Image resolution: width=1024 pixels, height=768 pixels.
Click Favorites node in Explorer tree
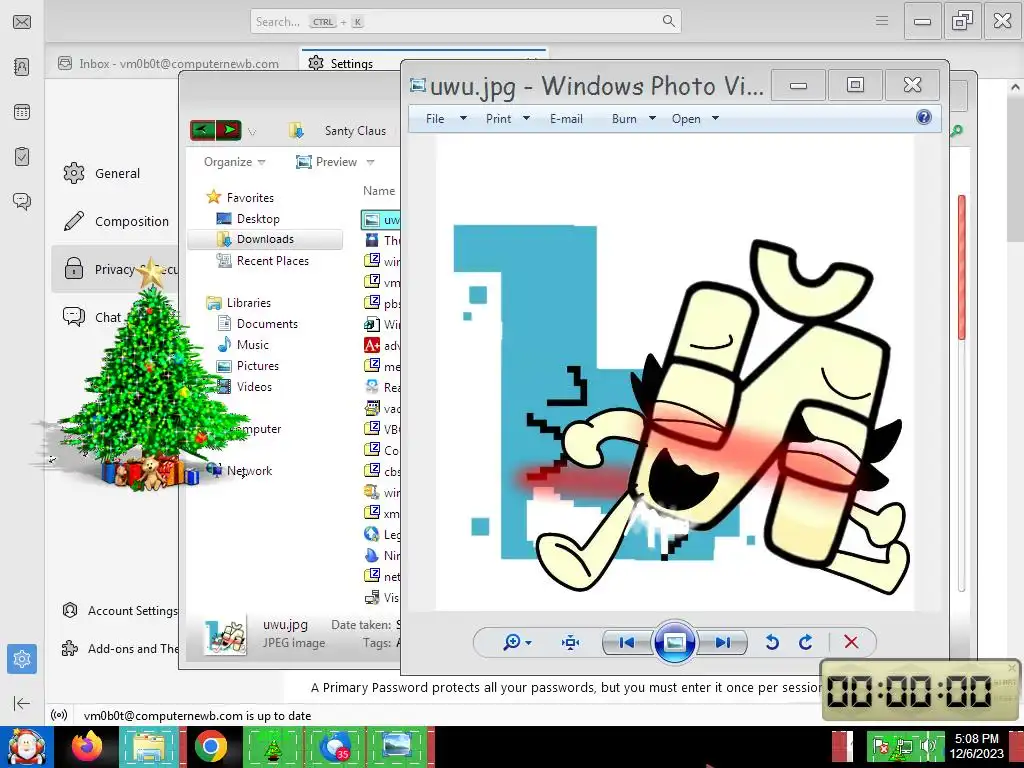(x=249, y=197)
